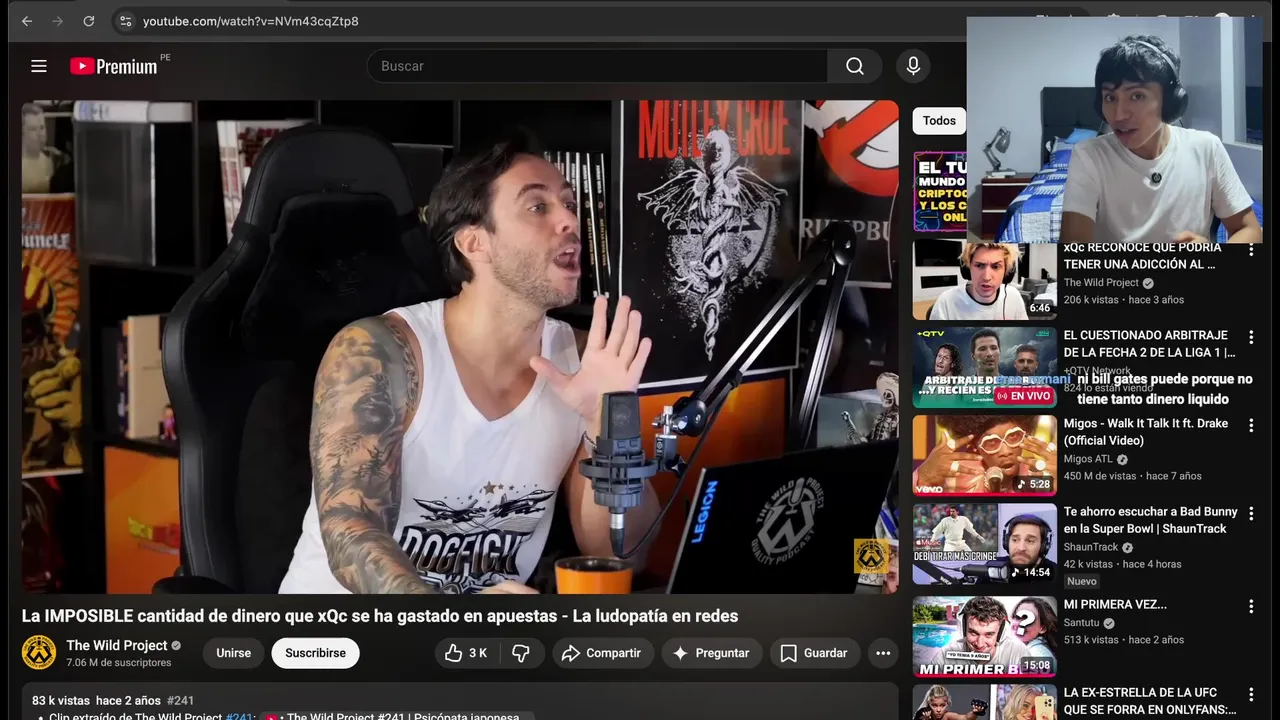Open options menu for MI PRIMERA VEZ
Image resolution: width=1280 pixels, height=720 pixels.
(x=1250, y=607)
